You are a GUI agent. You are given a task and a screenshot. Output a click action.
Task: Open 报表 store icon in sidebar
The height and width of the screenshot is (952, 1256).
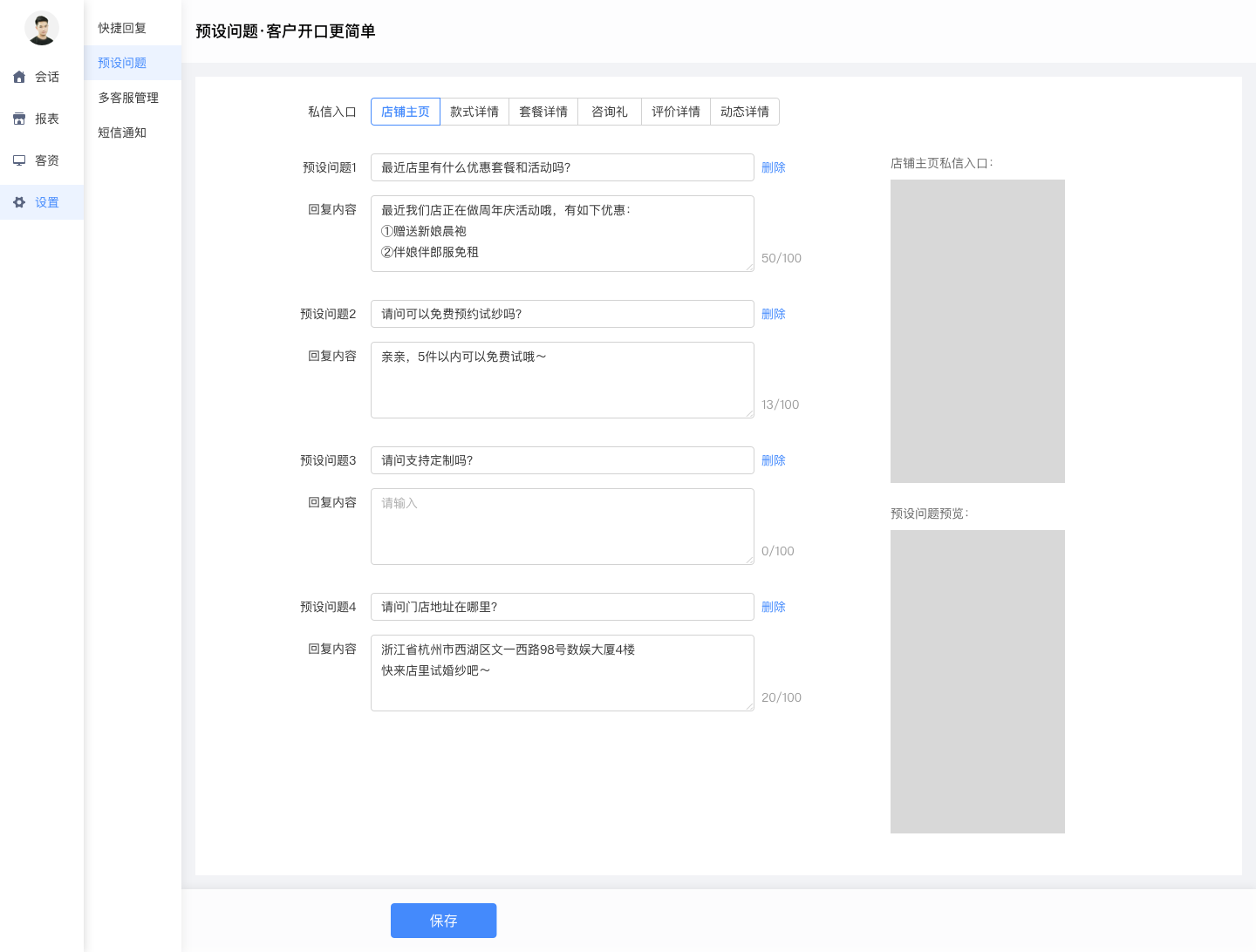[19, 119]
